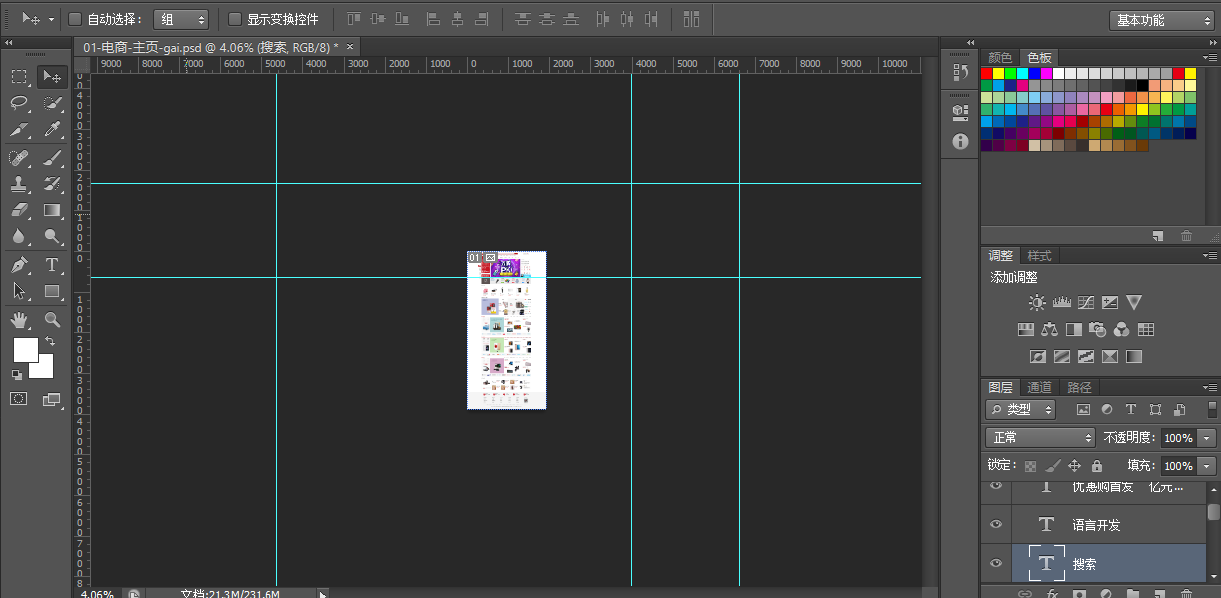1221x598 pixels.
Task: Open the Properties panel info icon
Action: point(960,142)
